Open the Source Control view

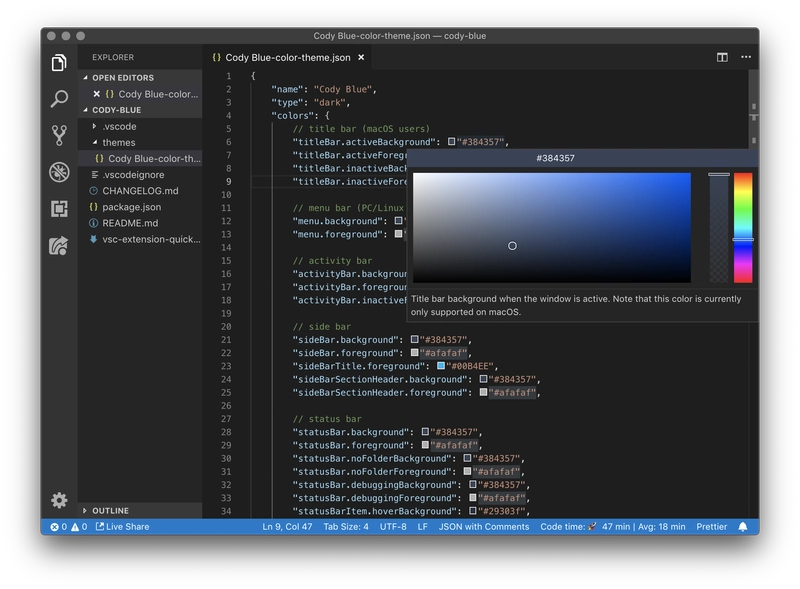(59, 135)
